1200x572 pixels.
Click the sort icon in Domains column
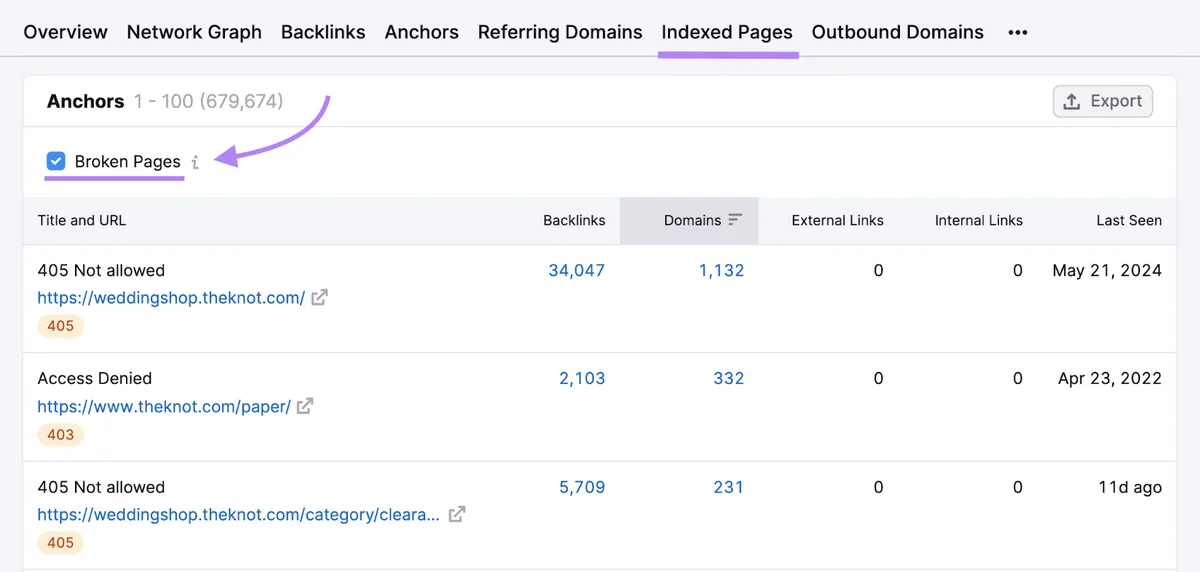(735, 220)
